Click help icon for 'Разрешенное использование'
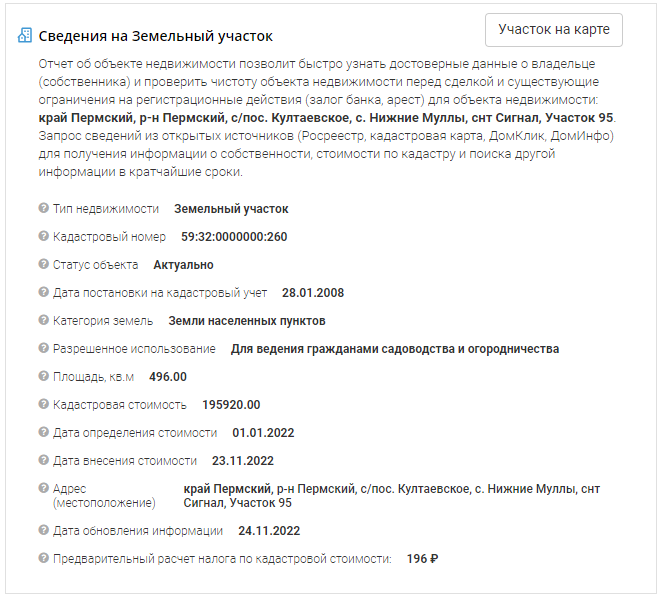This screenshot has width=661, height=595. [43, 349]
